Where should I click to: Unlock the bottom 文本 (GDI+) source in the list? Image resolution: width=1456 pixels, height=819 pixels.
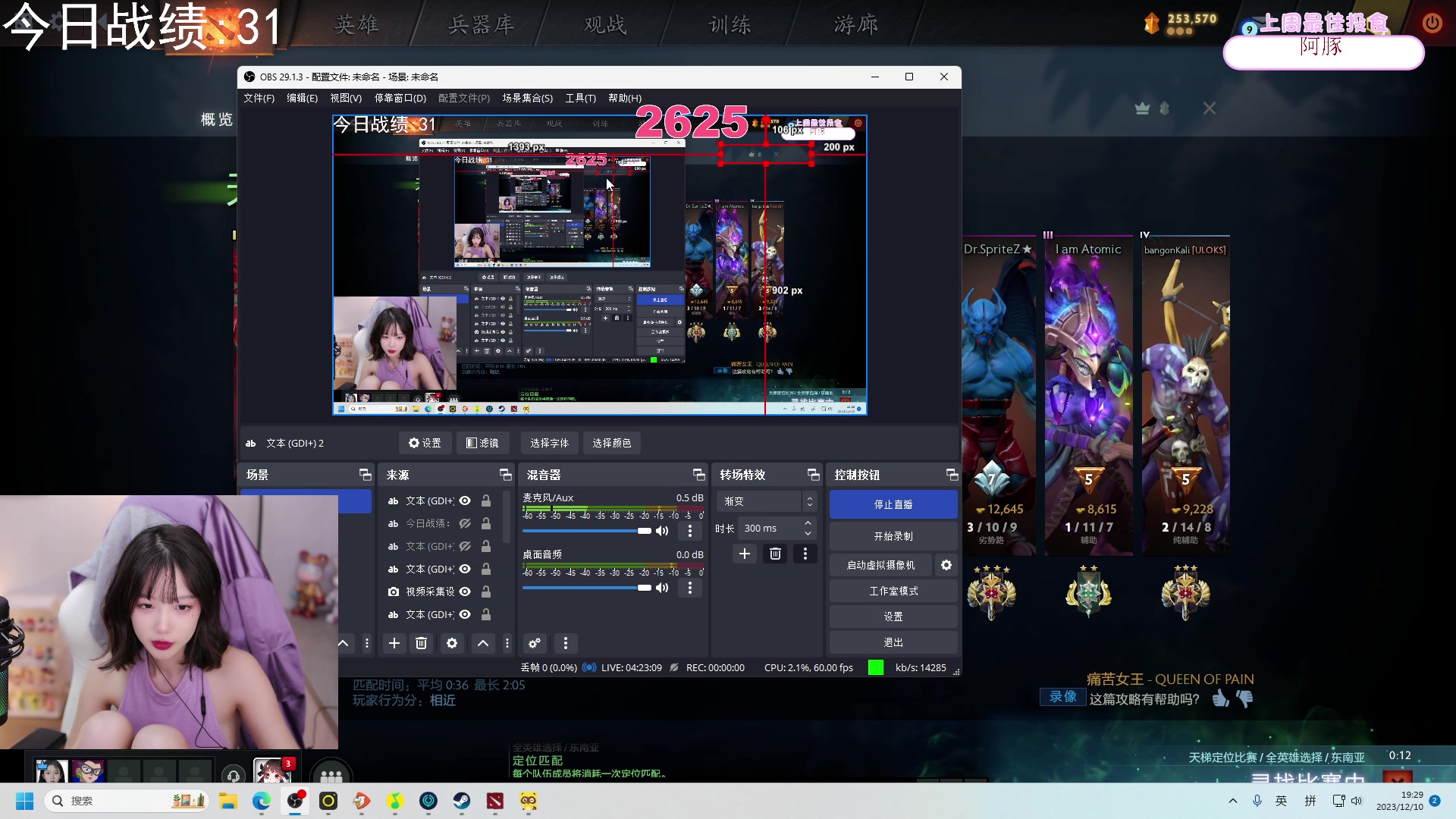click(x=486, y=614)
